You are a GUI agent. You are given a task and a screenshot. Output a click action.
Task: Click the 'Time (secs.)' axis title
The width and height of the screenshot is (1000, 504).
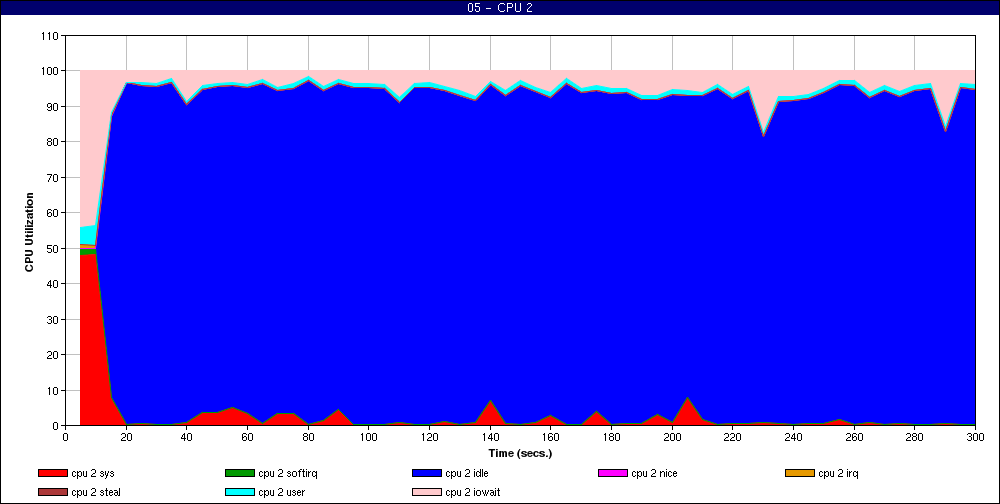click(x=520, y=454)
